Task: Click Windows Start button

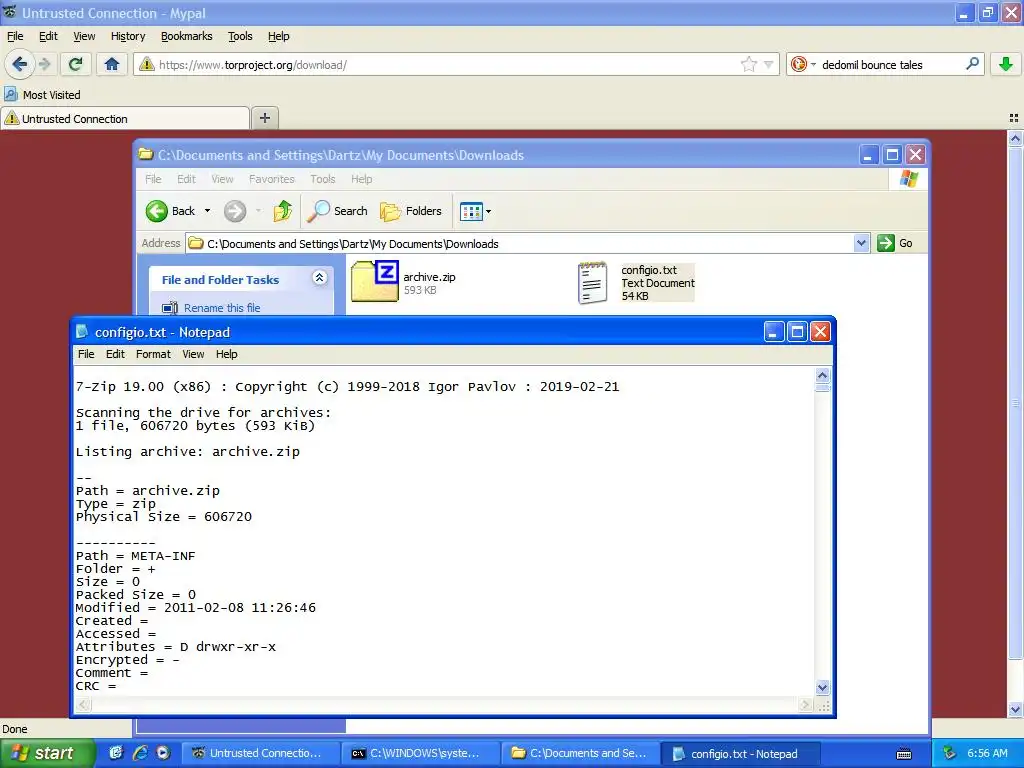Action: [47, 753]
